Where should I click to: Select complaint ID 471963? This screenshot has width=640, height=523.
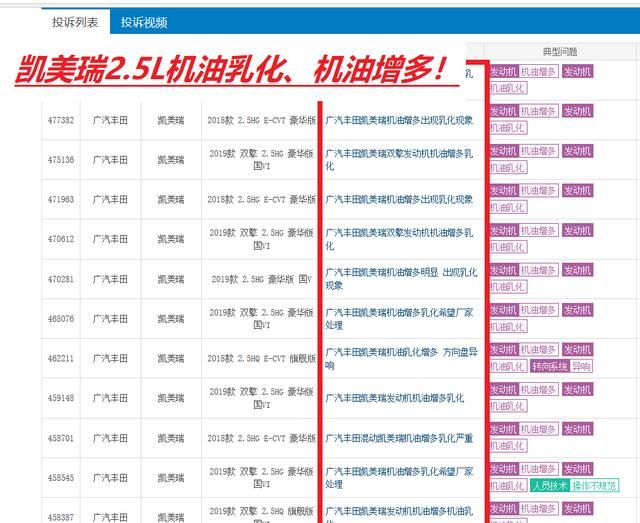[x=61, y=200]
